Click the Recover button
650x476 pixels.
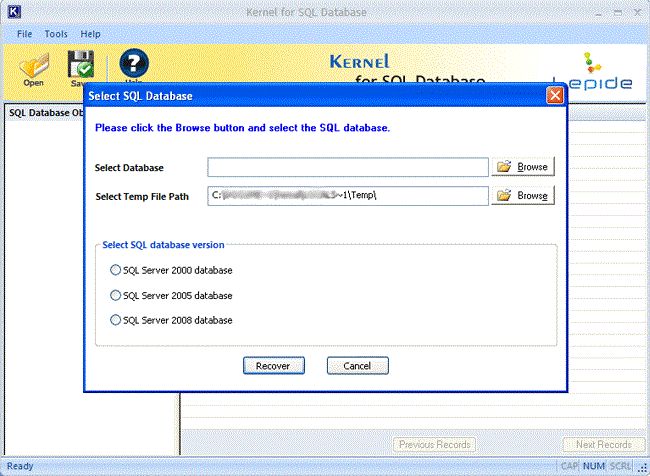tap(274, 366)
